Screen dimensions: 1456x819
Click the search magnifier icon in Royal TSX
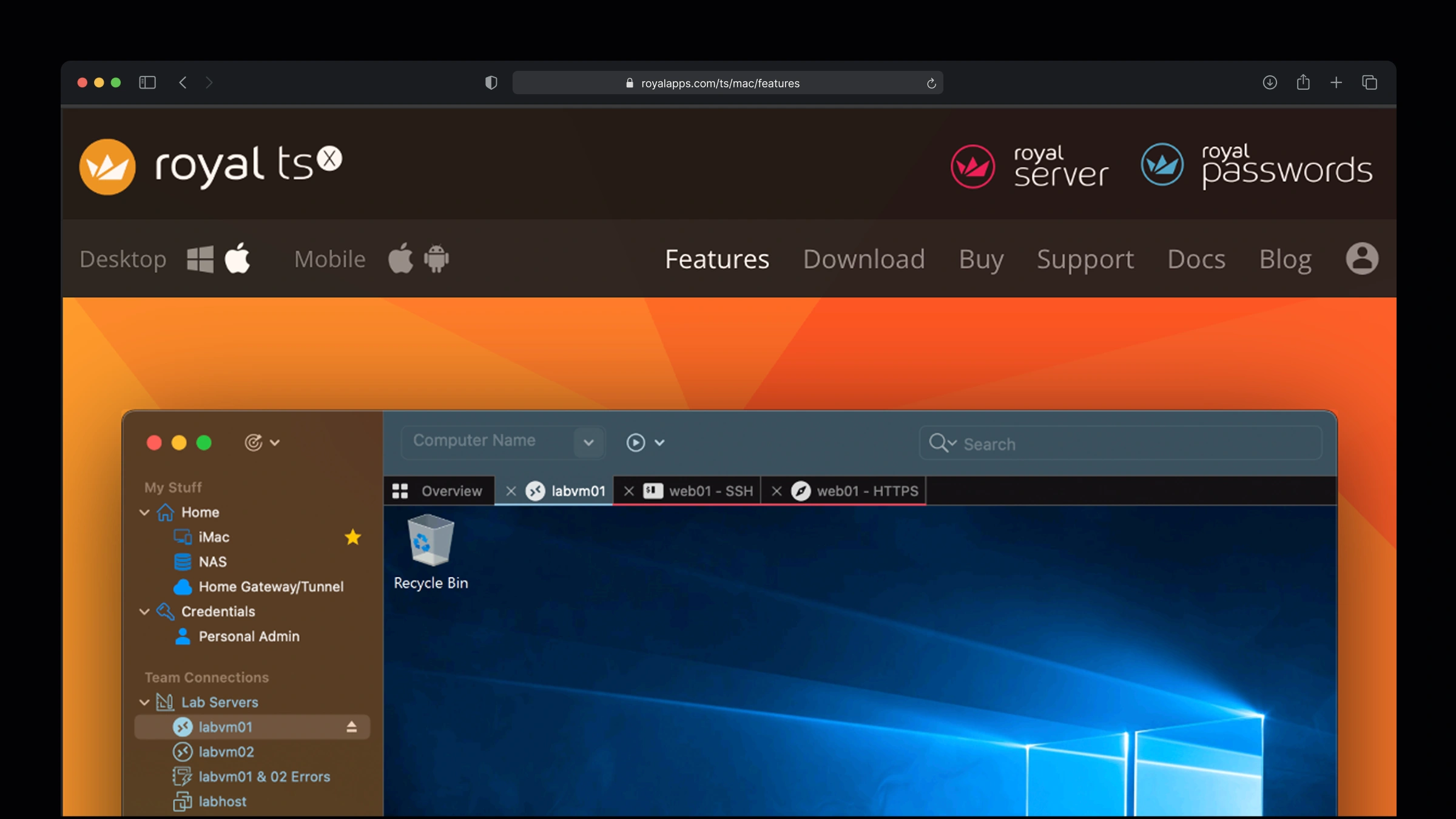point(942,443)
